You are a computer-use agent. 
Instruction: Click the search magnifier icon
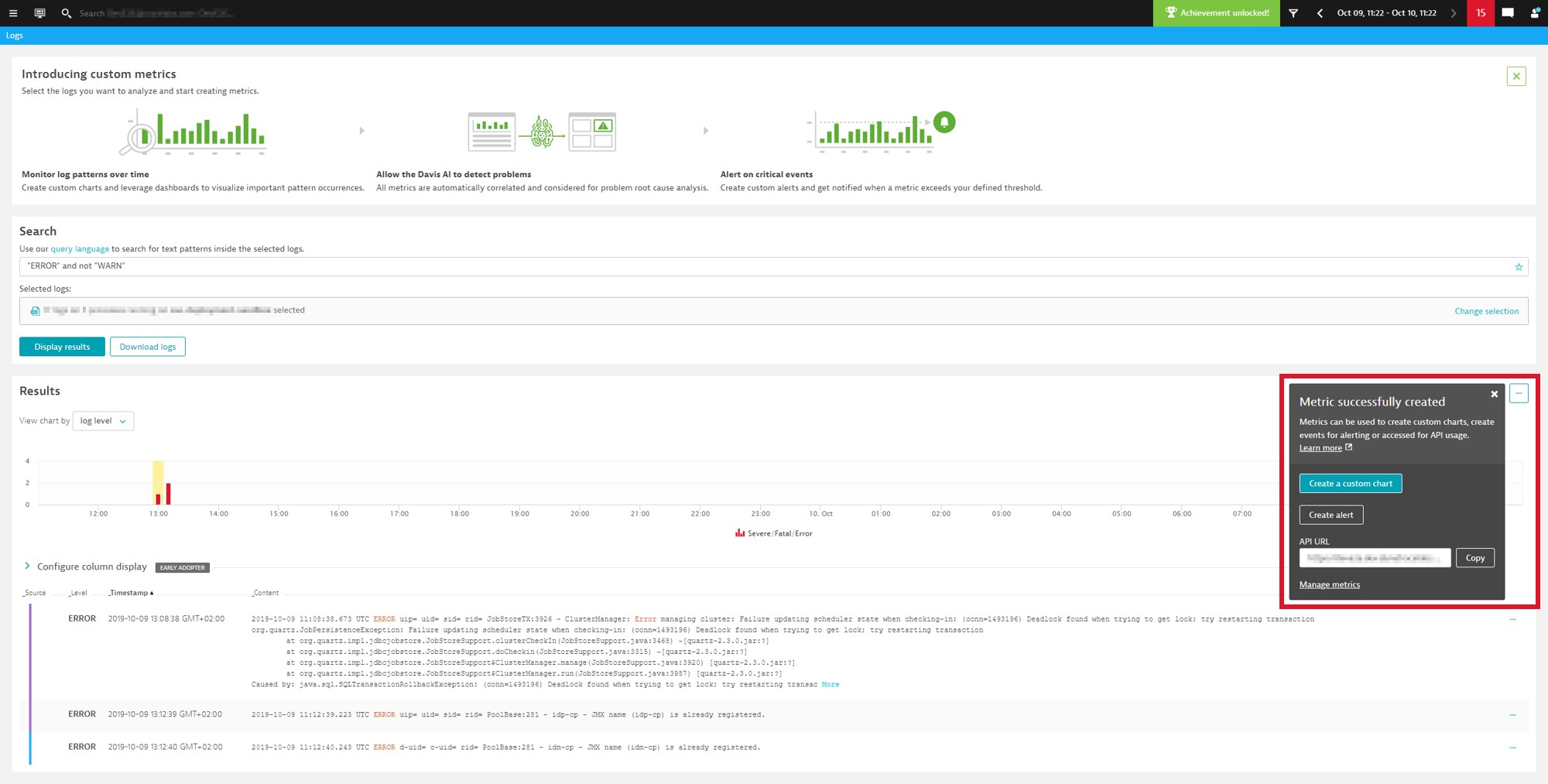click(66, 13)
